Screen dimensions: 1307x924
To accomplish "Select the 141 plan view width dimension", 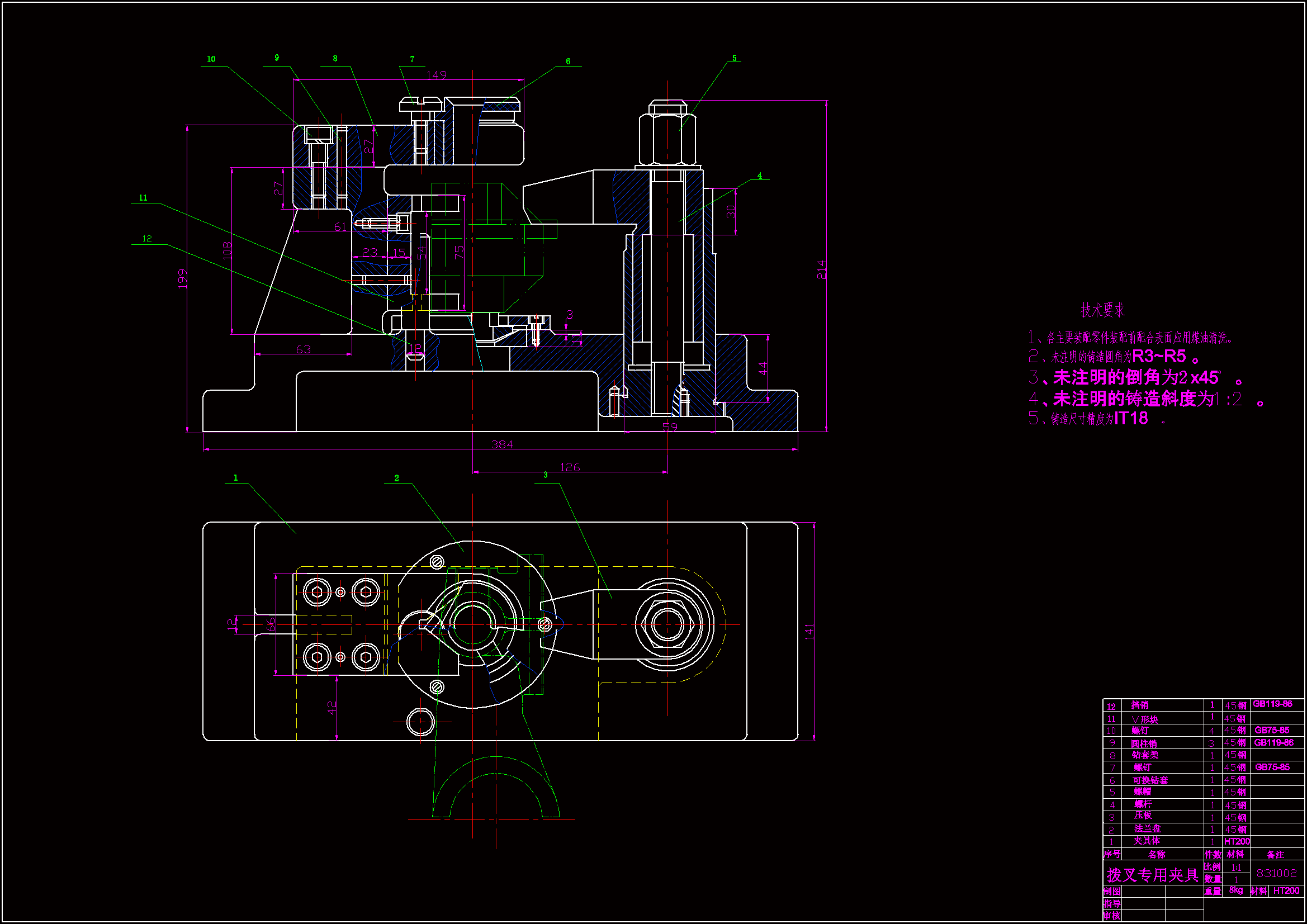I will [809, 631].
